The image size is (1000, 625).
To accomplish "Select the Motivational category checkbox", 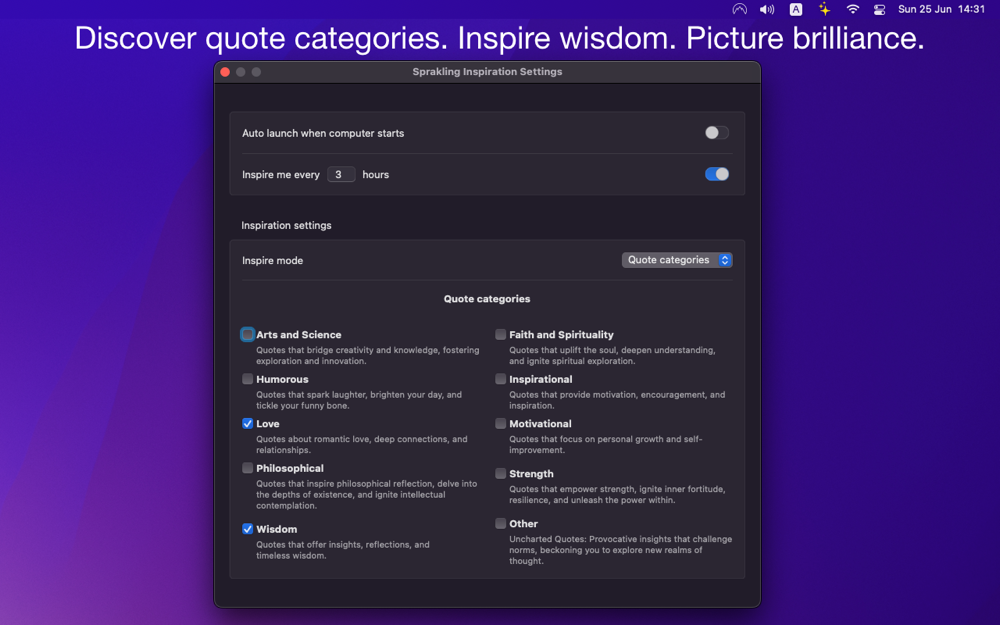I will 501,423.
